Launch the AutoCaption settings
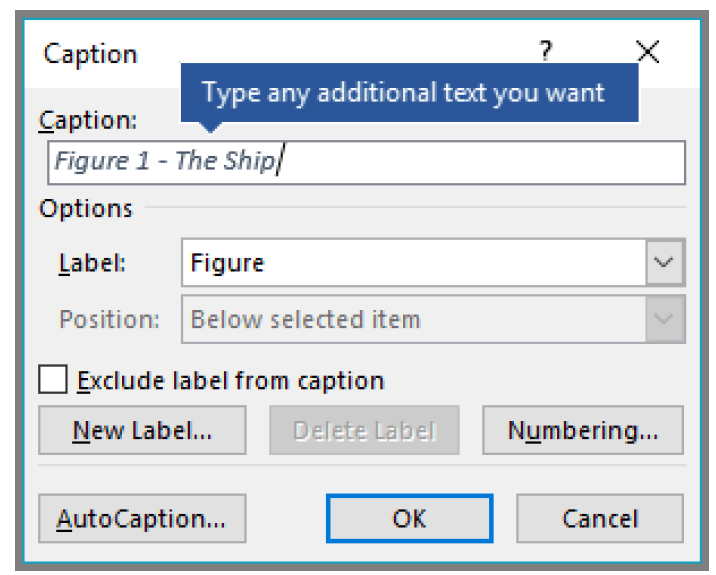This screenshot has height=575, width=716. 142,519
